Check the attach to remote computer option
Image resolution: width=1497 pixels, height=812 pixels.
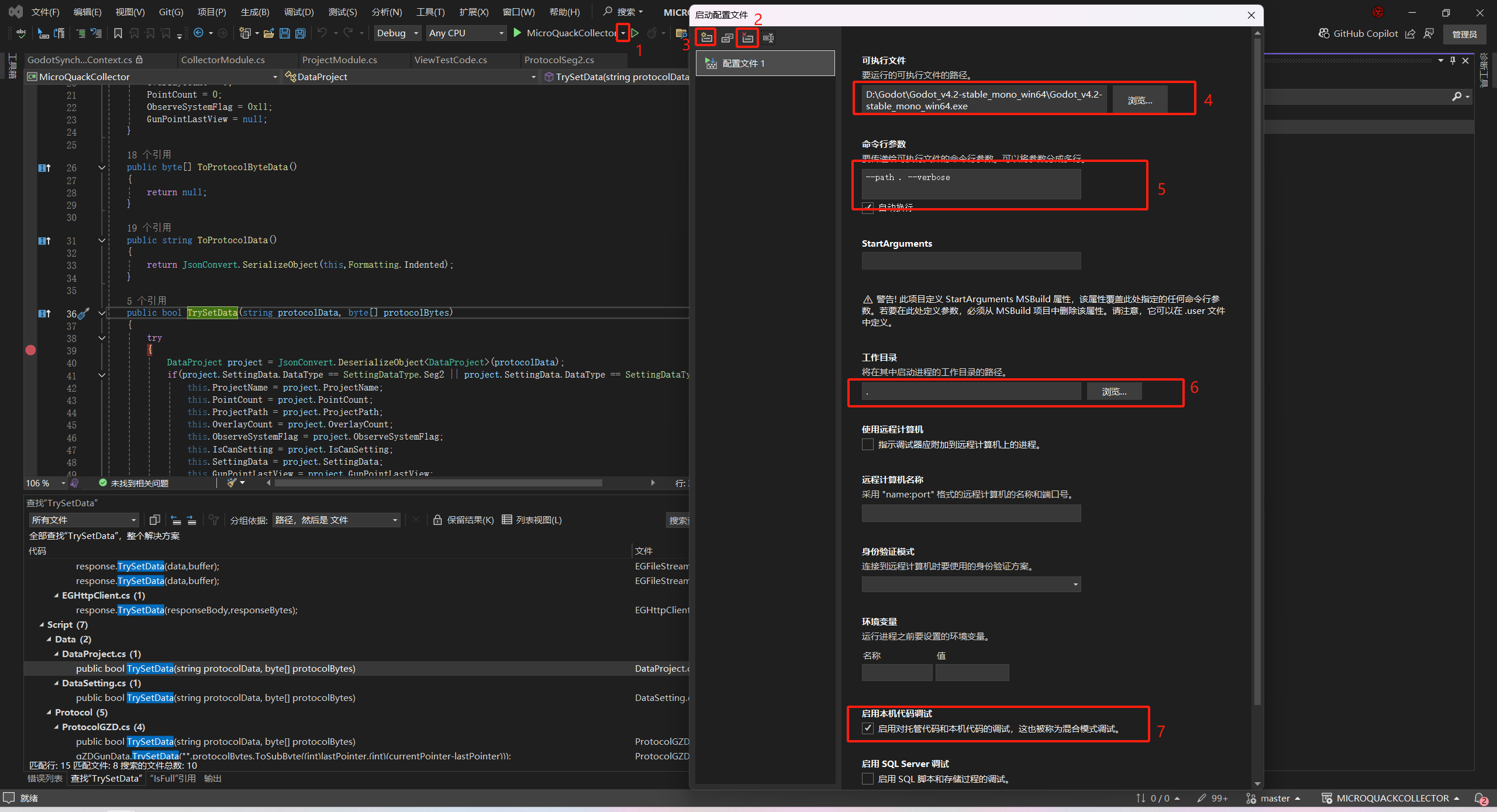868,444
